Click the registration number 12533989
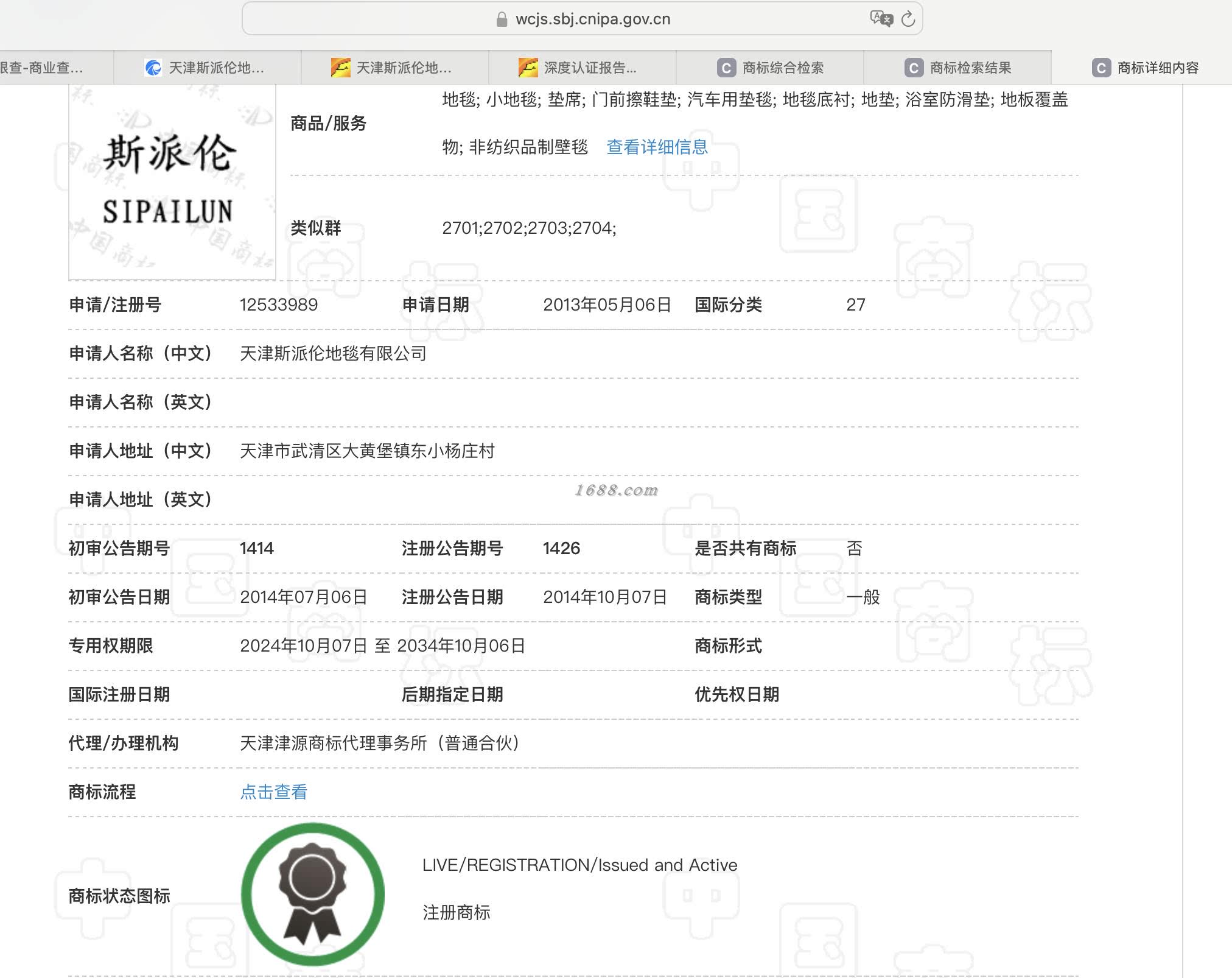 [x=278, y=304]
